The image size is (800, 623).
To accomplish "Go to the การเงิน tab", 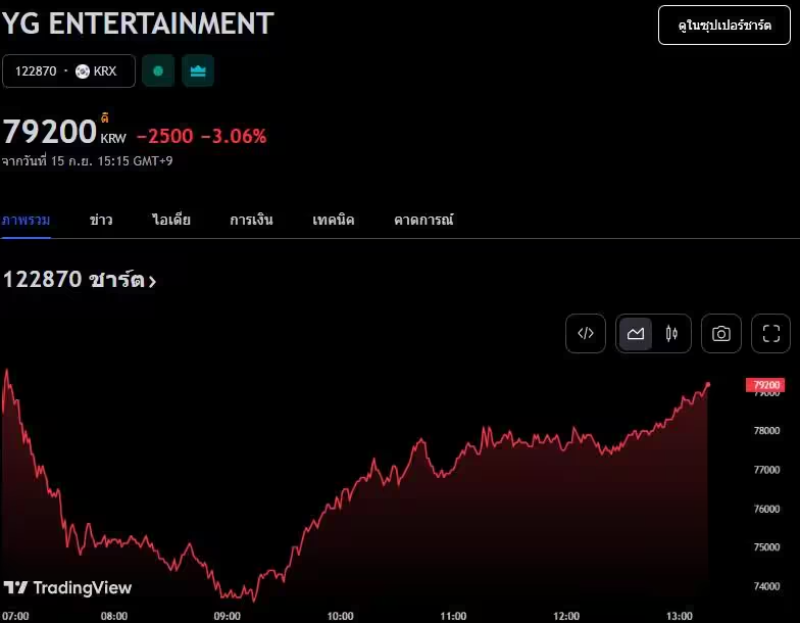I will [252, 220].
